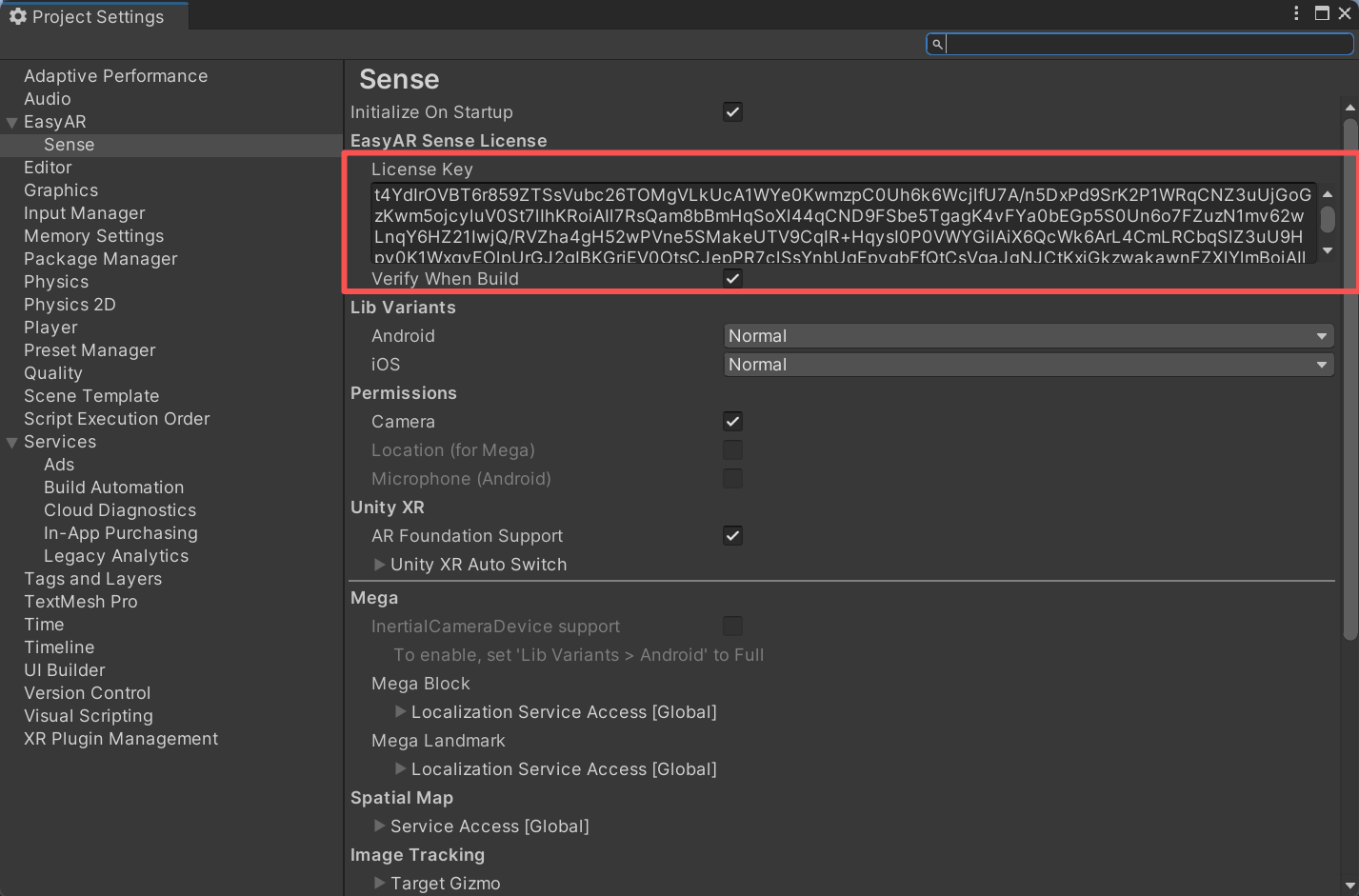Click the license key scrollbar thumb
Screen dimensions: 1359x896
pos(1328,219)
